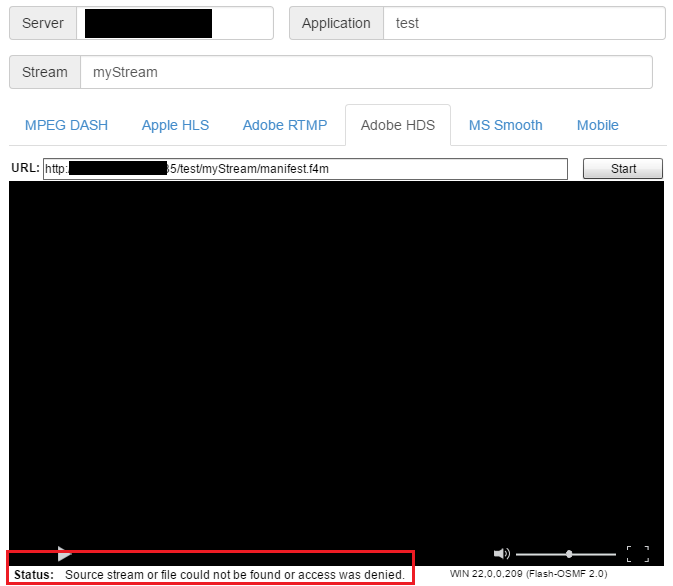Click the play button in video player

click(64, 554)
